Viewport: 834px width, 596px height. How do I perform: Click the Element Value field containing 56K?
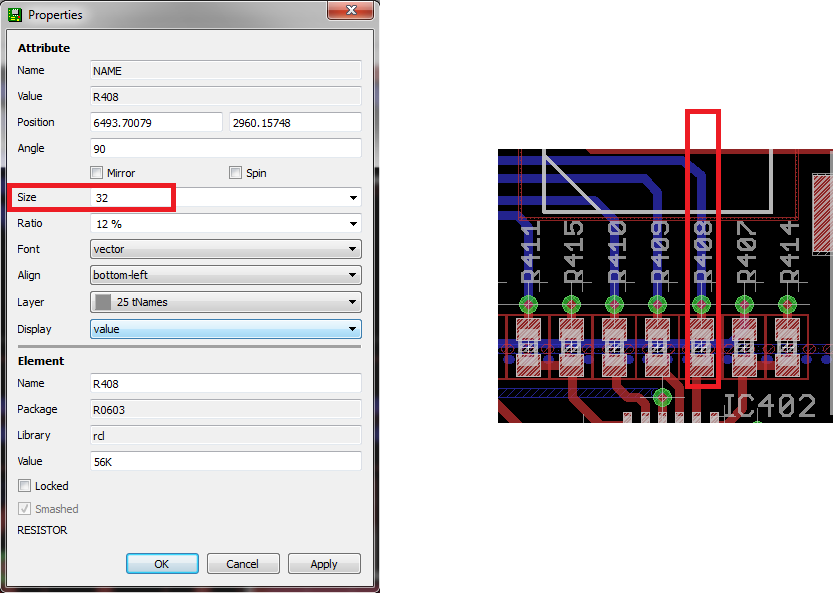click(225, 461)
